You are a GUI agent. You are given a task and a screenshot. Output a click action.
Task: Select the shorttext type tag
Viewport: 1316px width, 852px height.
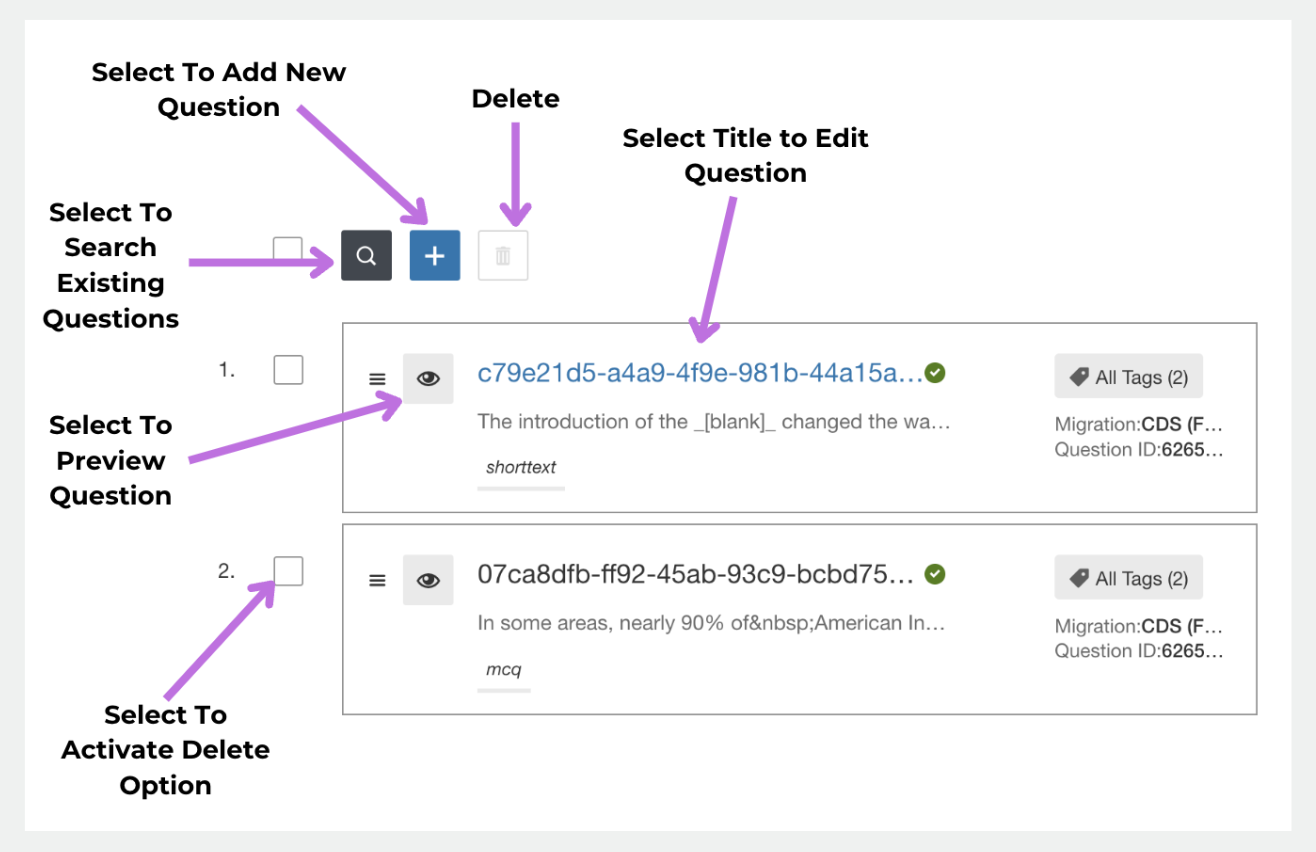point(521,467)
